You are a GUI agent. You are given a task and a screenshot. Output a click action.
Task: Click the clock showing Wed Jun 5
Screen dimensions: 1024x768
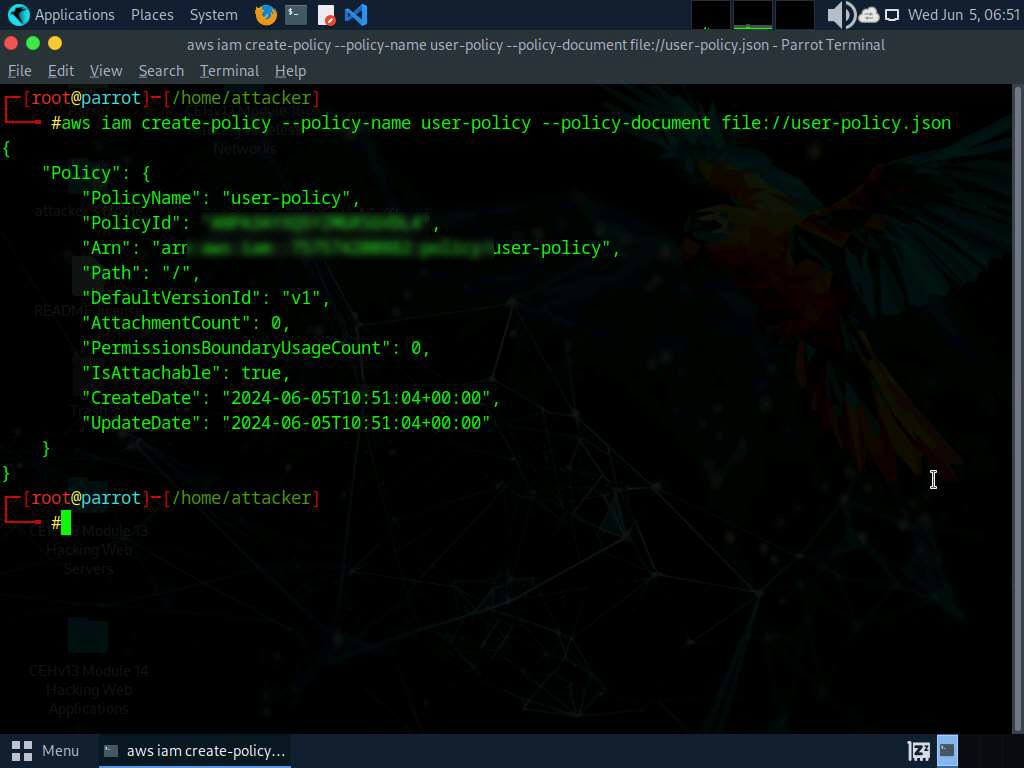pyautogui.click(x=963, y=15)
